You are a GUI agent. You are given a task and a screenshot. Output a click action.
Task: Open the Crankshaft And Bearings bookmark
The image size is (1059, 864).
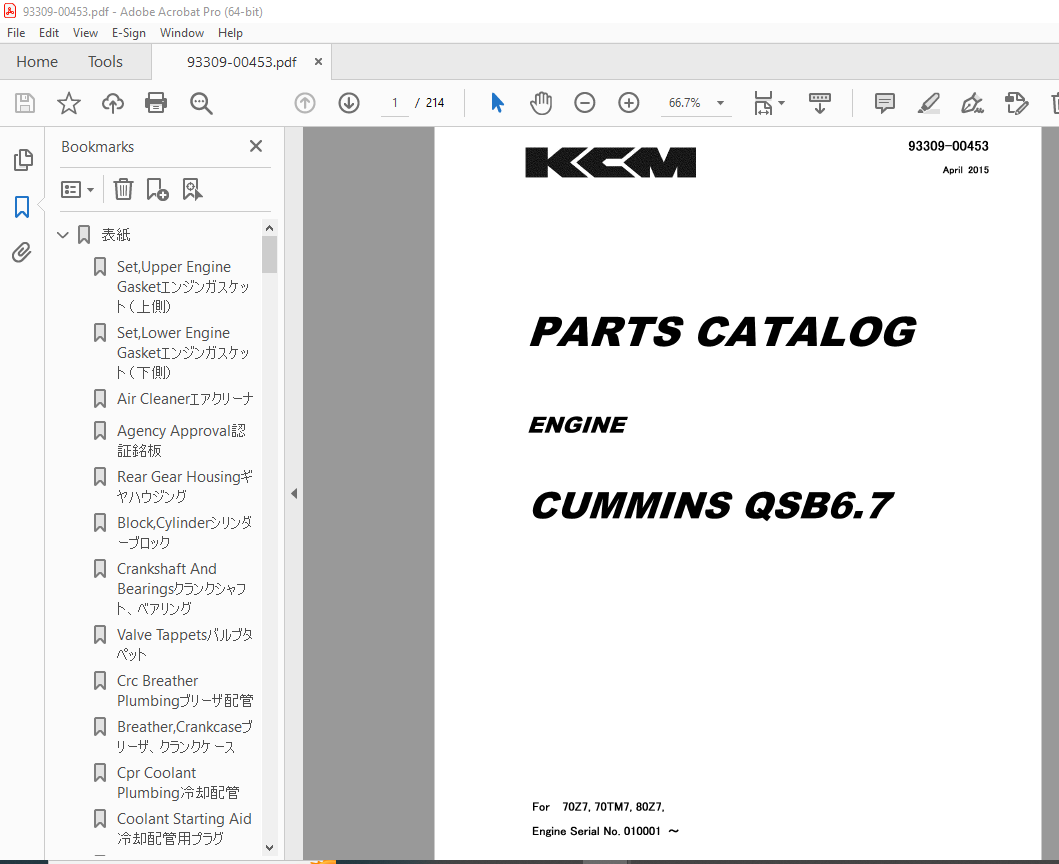(182, 588)
